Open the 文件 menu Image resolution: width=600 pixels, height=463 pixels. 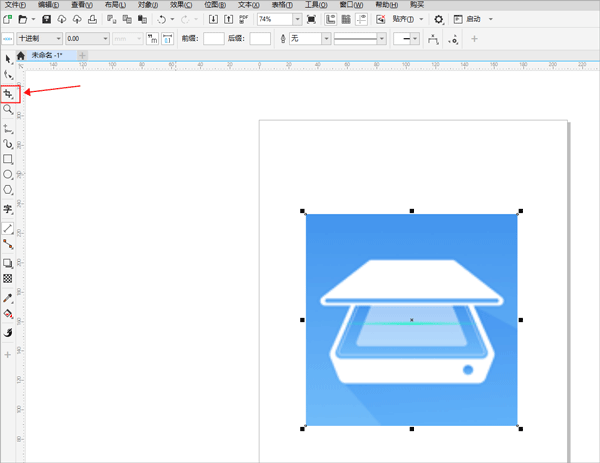tap(14, 5)
